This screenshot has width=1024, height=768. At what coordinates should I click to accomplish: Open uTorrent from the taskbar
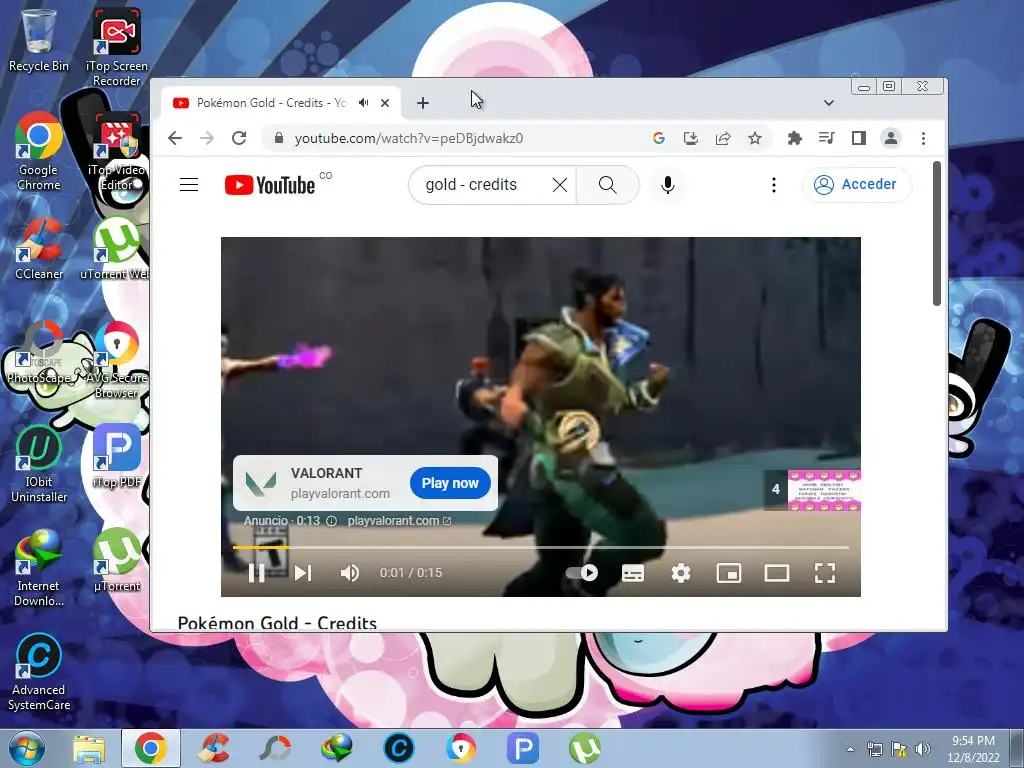click(x=584, y=748)
